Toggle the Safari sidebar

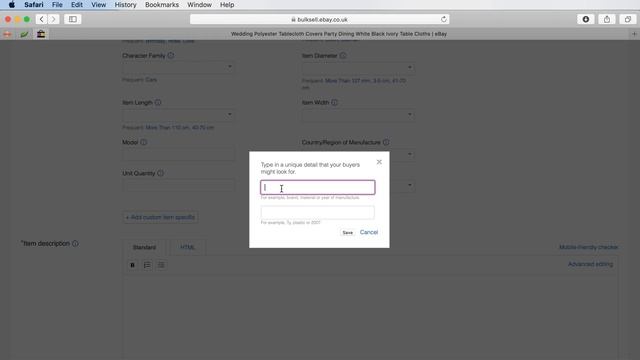[73, 19]
